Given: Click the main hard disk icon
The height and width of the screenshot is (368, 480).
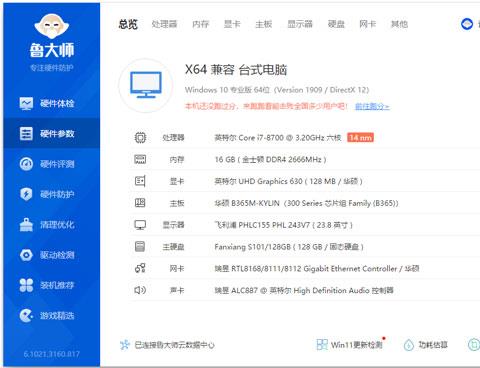Looking at the screenshot, I should pos(140,247).
